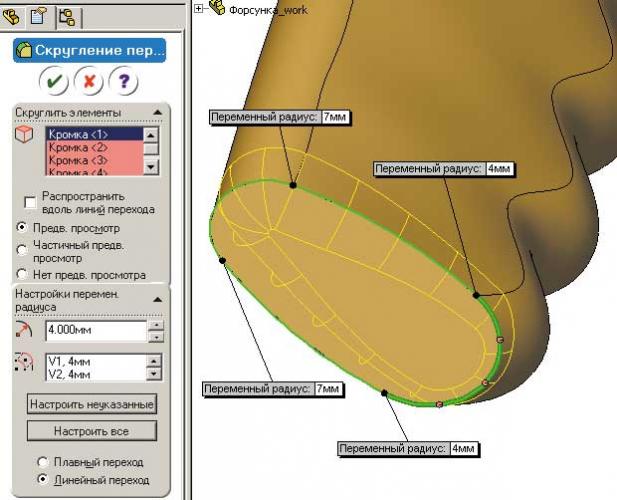Expand the Форсунка_work tree node
Screen dimensions: 617x500
pyautogui.click(x=199, y=8)
